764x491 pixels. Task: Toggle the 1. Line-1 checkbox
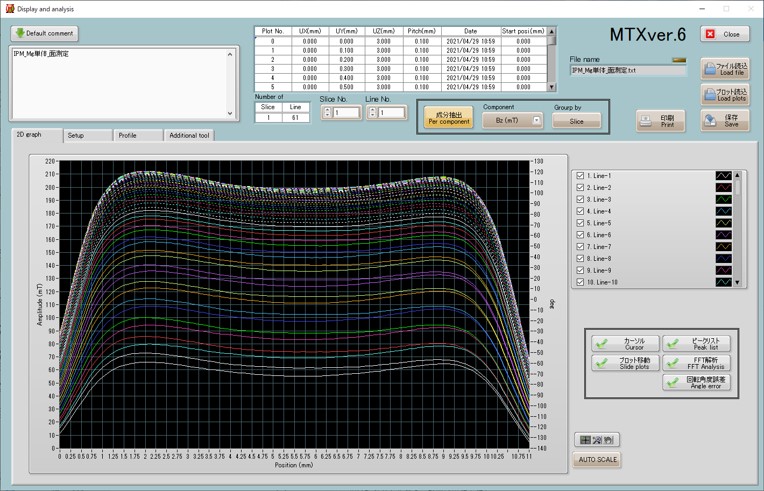tap(580, 176)
